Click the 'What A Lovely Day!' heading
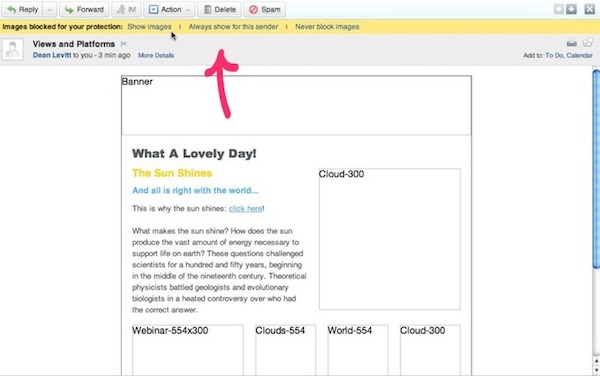The image size is (600, 376). tap(194, 154)
